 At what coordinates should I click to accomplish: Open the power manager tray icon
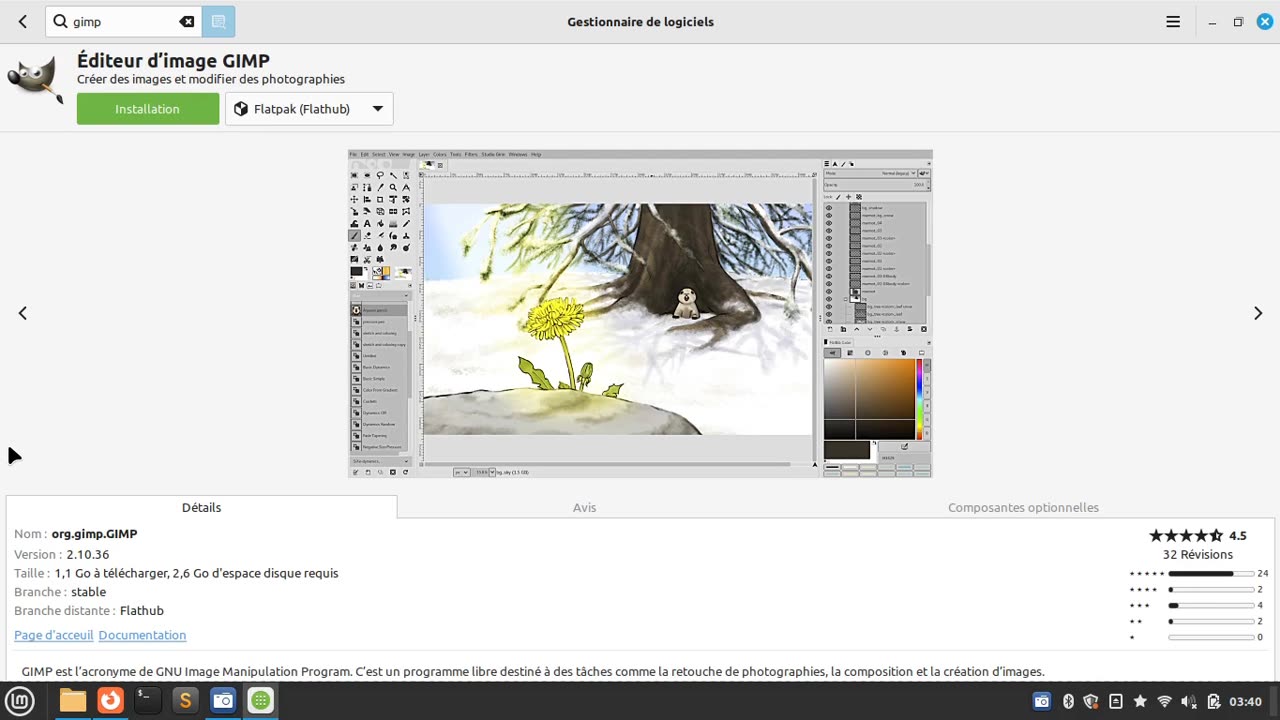(1213, 701)
